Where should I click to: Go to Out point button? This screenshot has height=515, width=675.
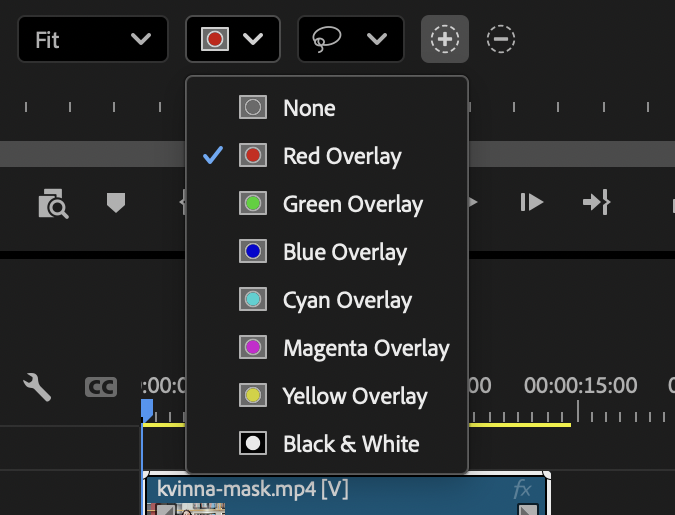597,202
